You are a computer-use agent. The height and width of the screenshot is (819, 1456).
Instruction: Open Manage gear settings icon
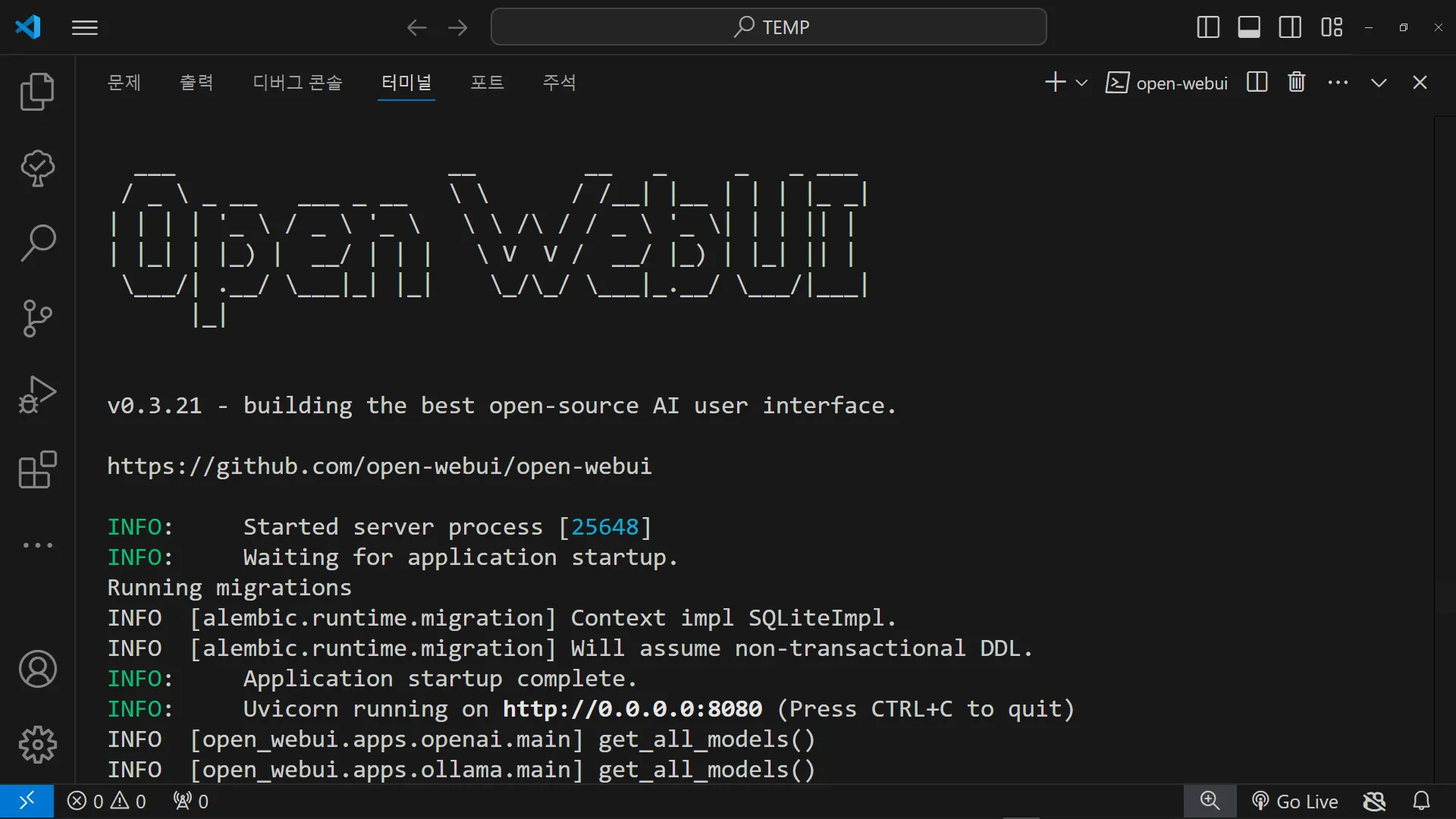click(37, 745)
